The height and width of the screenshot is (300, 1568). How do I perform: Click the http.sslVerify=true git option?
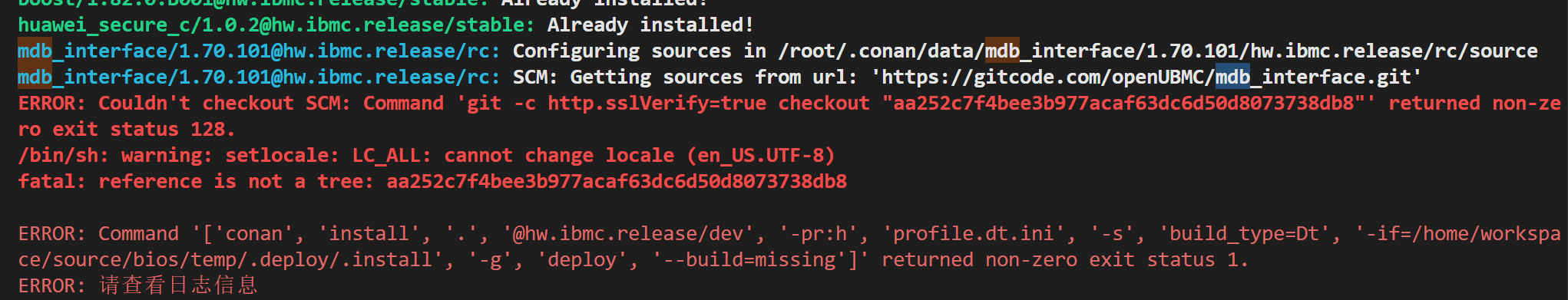[x=657, y=104]
